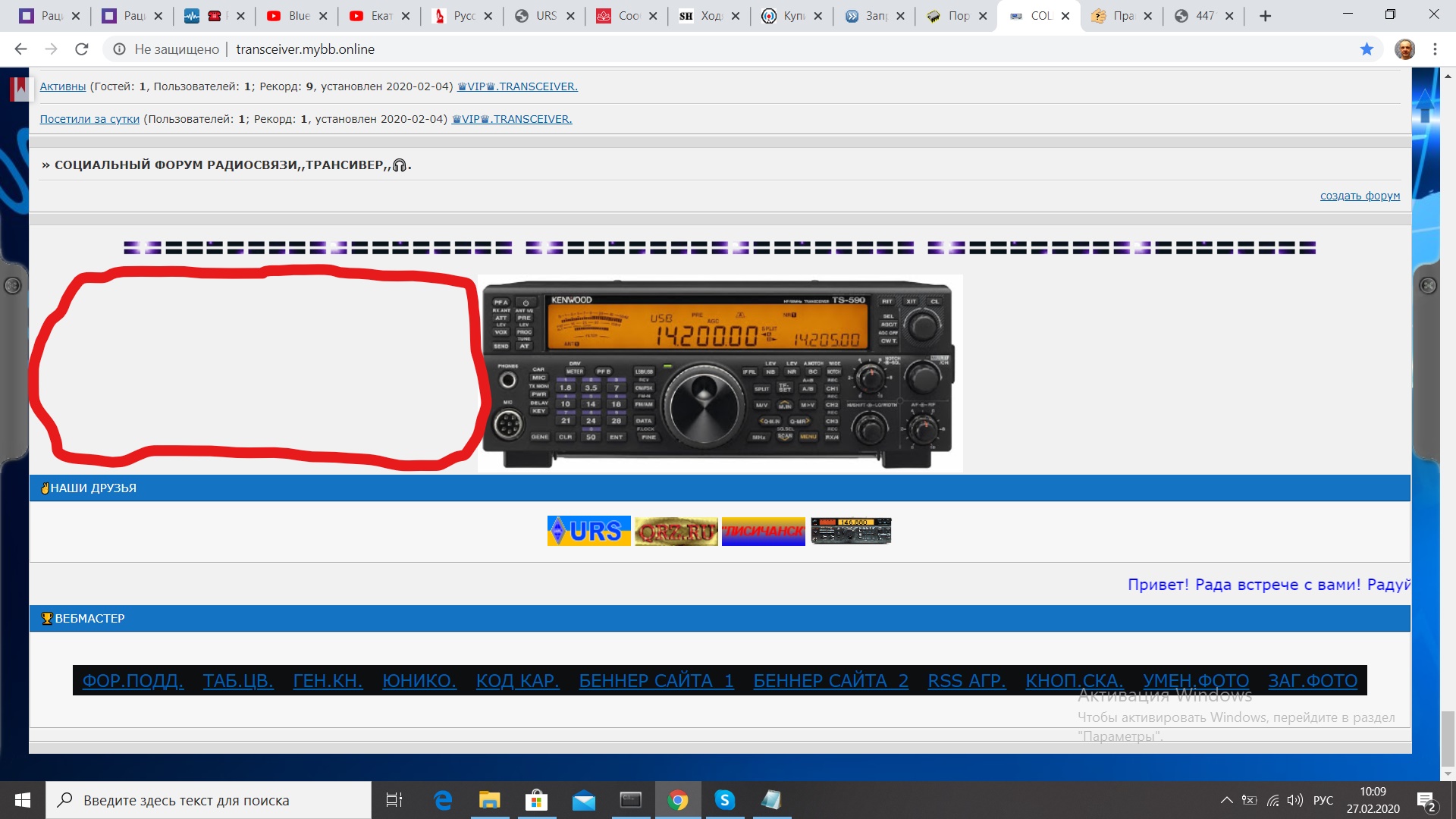Click the QRZ.RU friend banner
This screenshot has height=819, width=1456.
click(x=676, y=531)
